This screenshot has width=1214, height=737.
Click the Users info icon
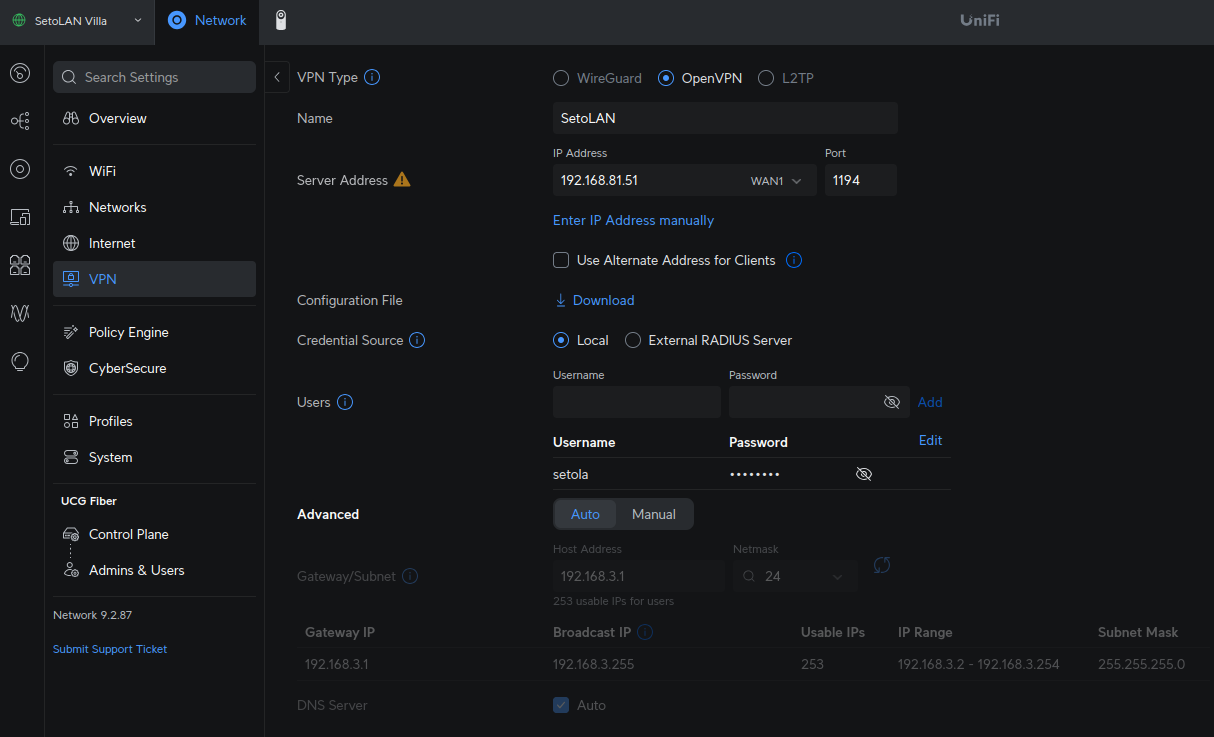[x=345, y=402]
